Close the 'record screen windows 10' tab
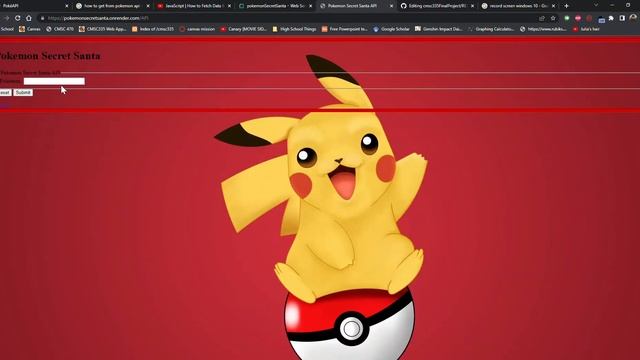 click(x=553, y=6)
